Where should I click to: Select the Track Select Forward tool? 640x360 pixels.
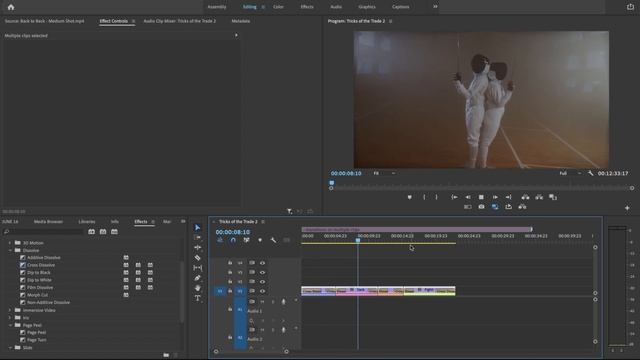pyautogui.click(x=198, y=238)
